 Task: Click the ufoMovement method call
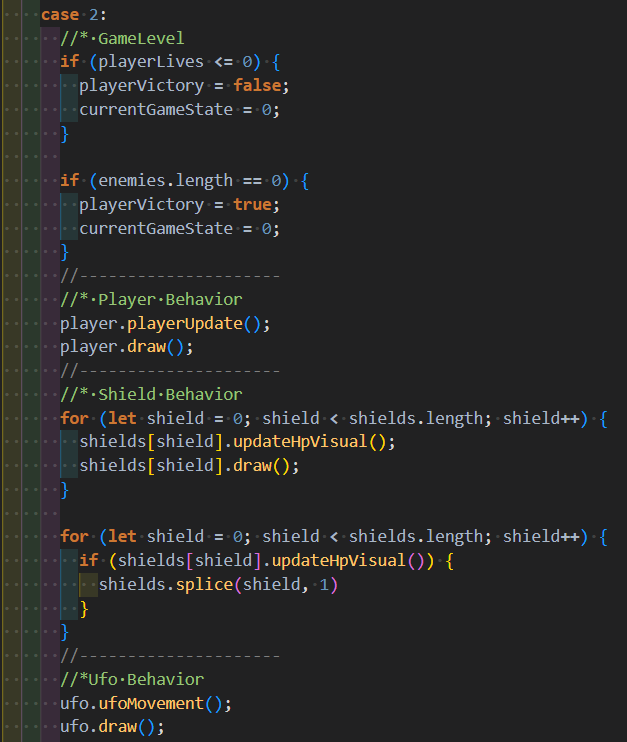point(155,703)
